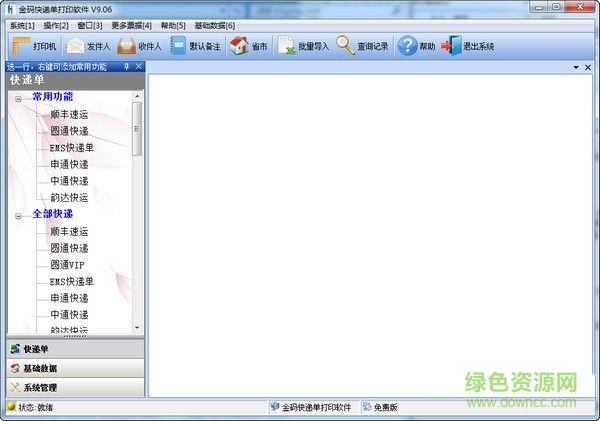Select EMS快递单 under 全部快递

tap(72, 282)
